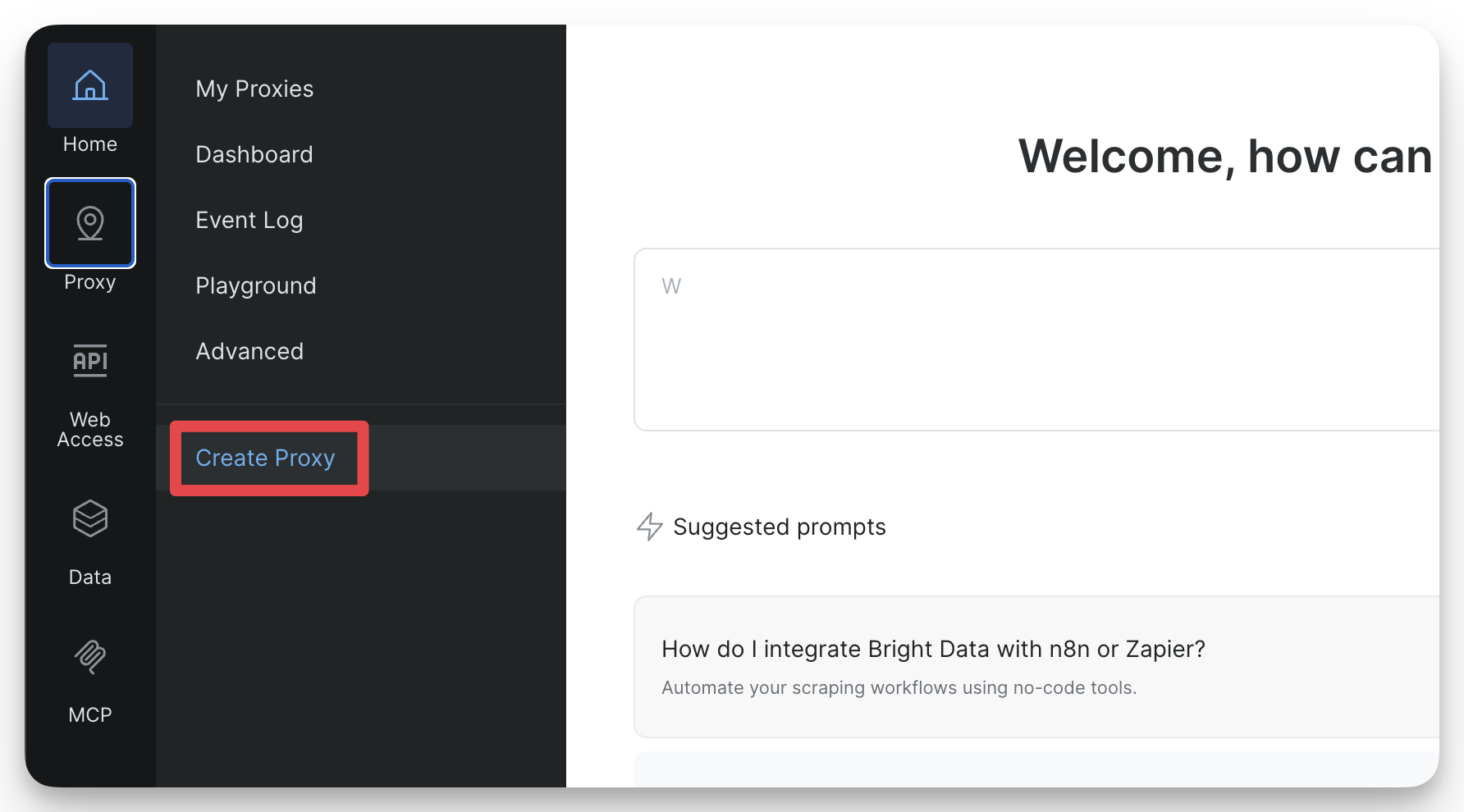Select the n8n or Zapier suggested prompt

(x=933, y=665)
